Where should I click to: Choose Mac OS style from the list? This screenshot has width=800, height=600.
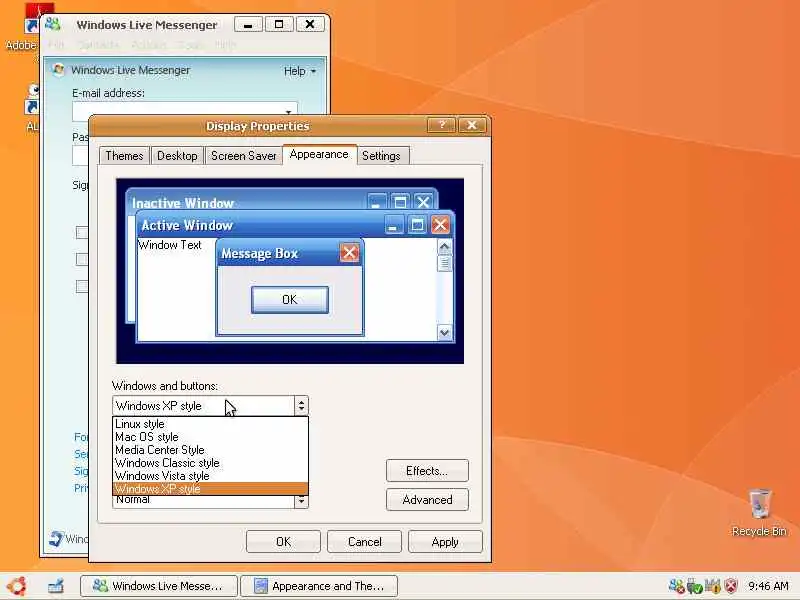pos(210,437)
